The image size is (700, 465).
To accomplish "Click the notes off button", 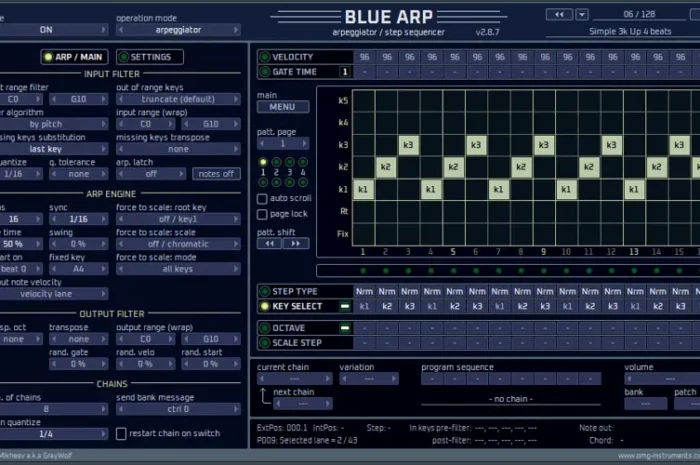I will click(x=216, y=174).
